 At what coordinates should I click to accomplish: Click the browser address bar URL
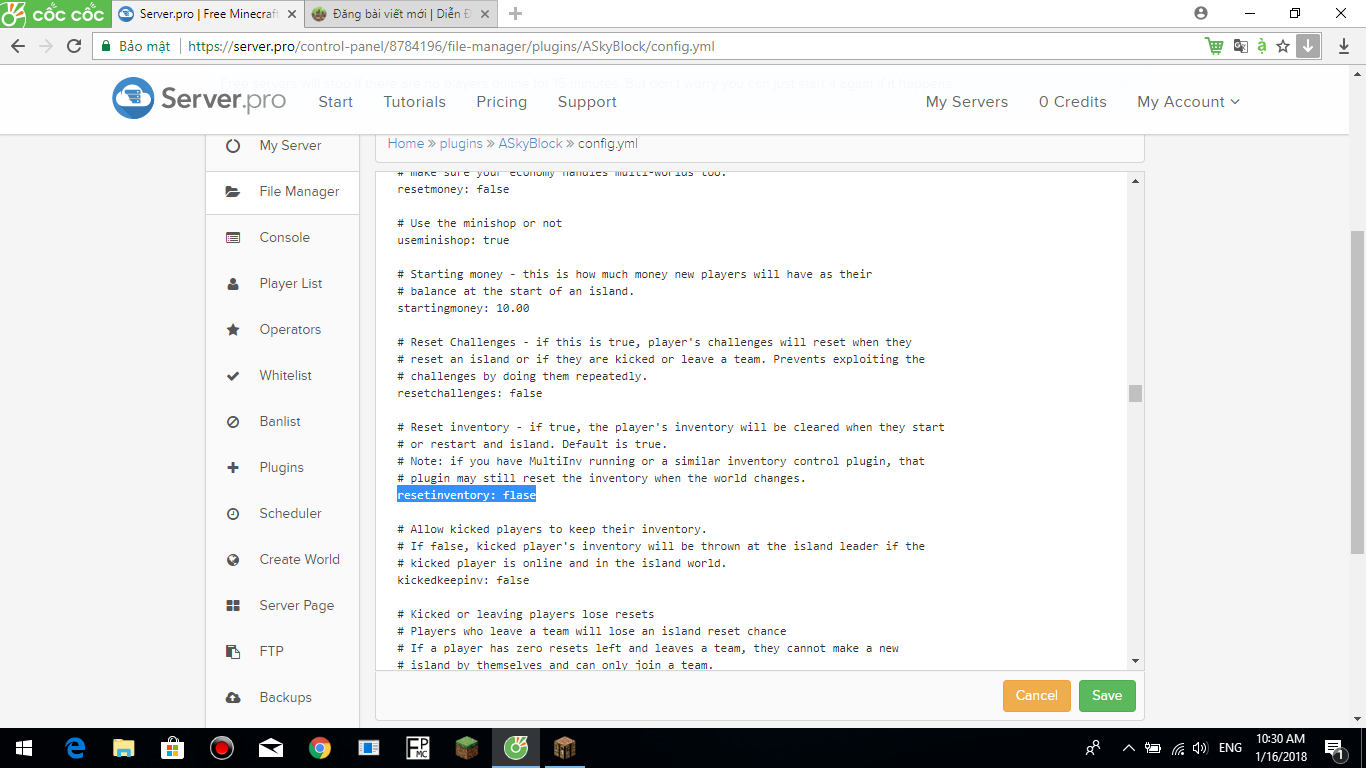click(451, 46)
